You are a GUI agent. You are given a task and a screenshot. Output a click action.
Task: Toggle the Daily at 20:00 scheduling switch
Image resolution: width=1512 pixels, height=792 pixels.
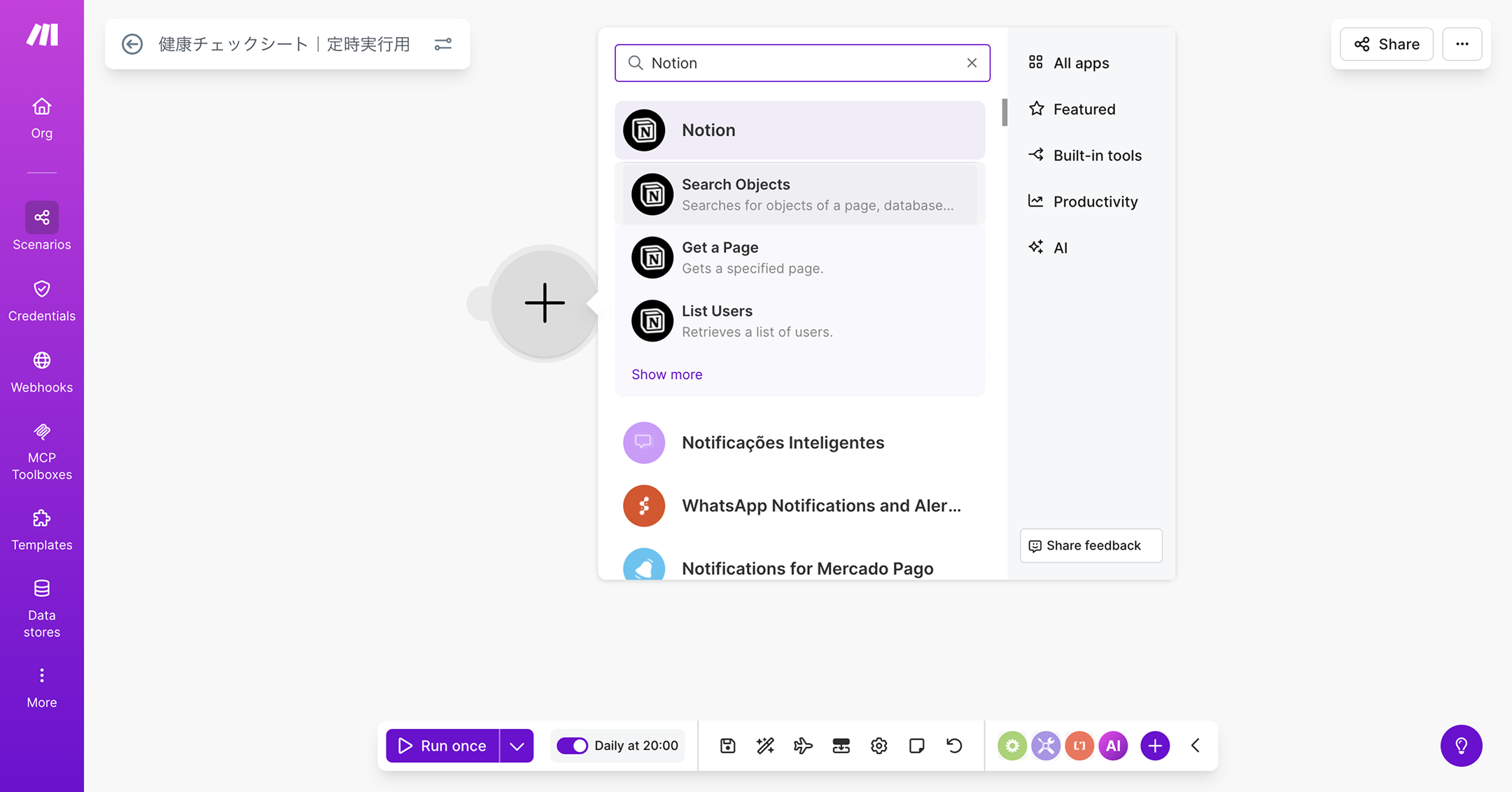pyautogui.click(x=572, y=746)
